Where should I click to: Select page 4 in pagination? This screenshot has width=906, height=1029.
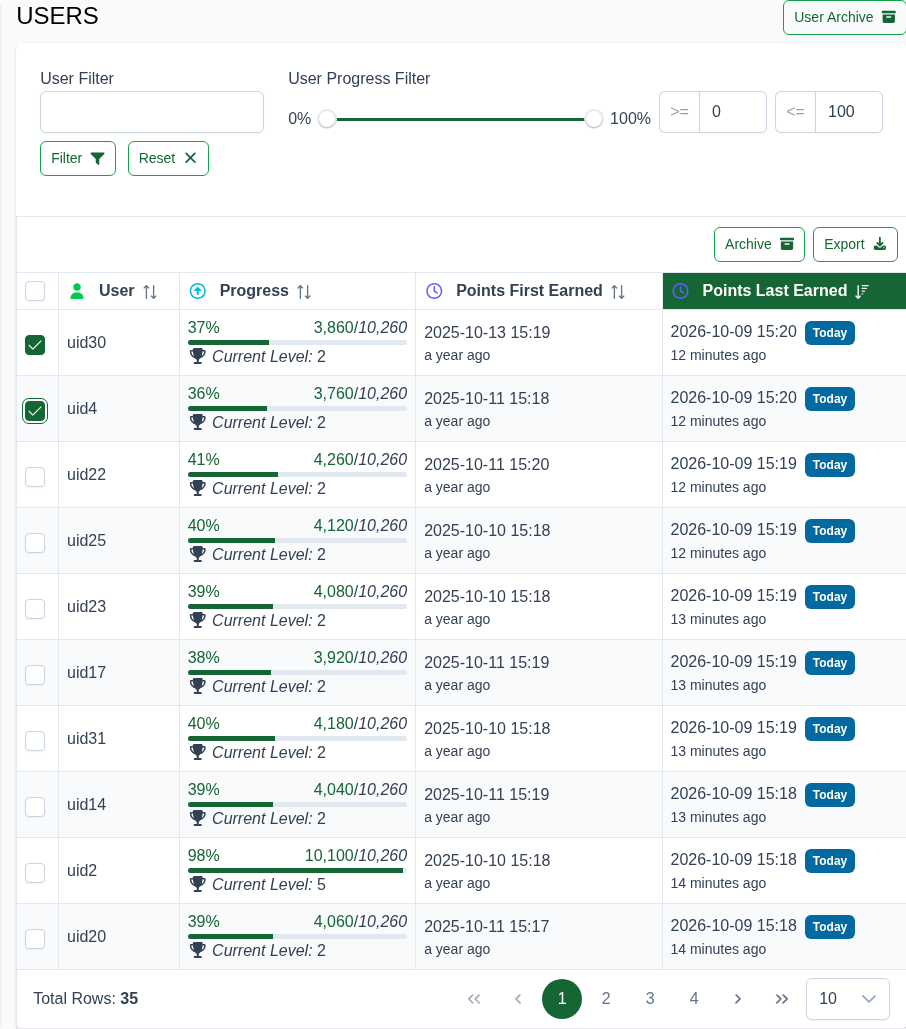click(x=693, y=999)
